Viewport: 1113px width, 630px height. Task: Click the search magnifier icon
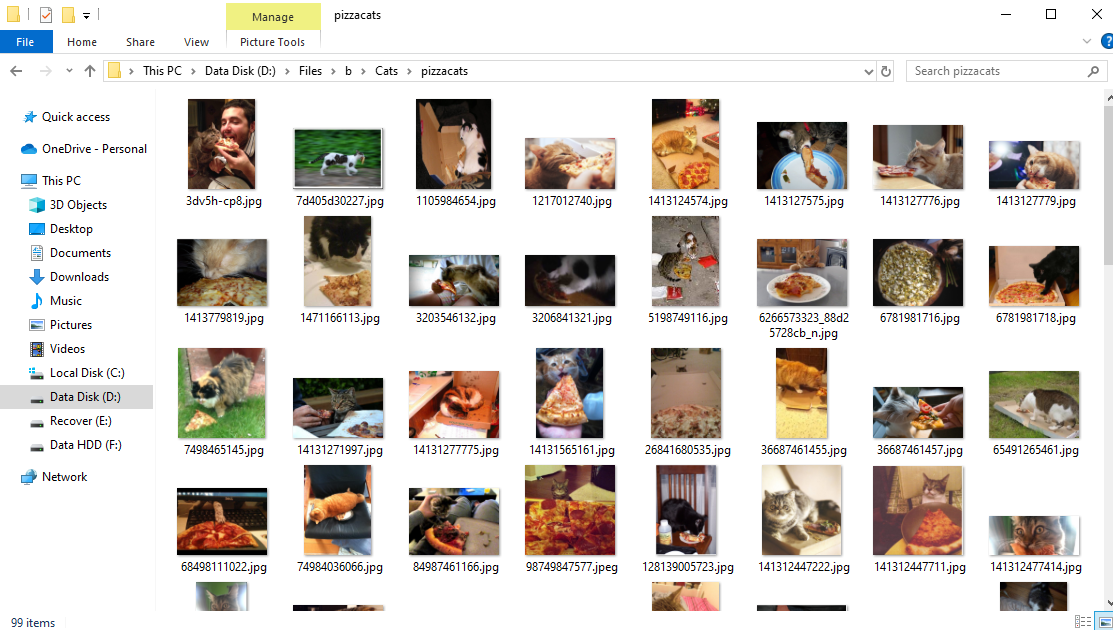point(1093,71)
